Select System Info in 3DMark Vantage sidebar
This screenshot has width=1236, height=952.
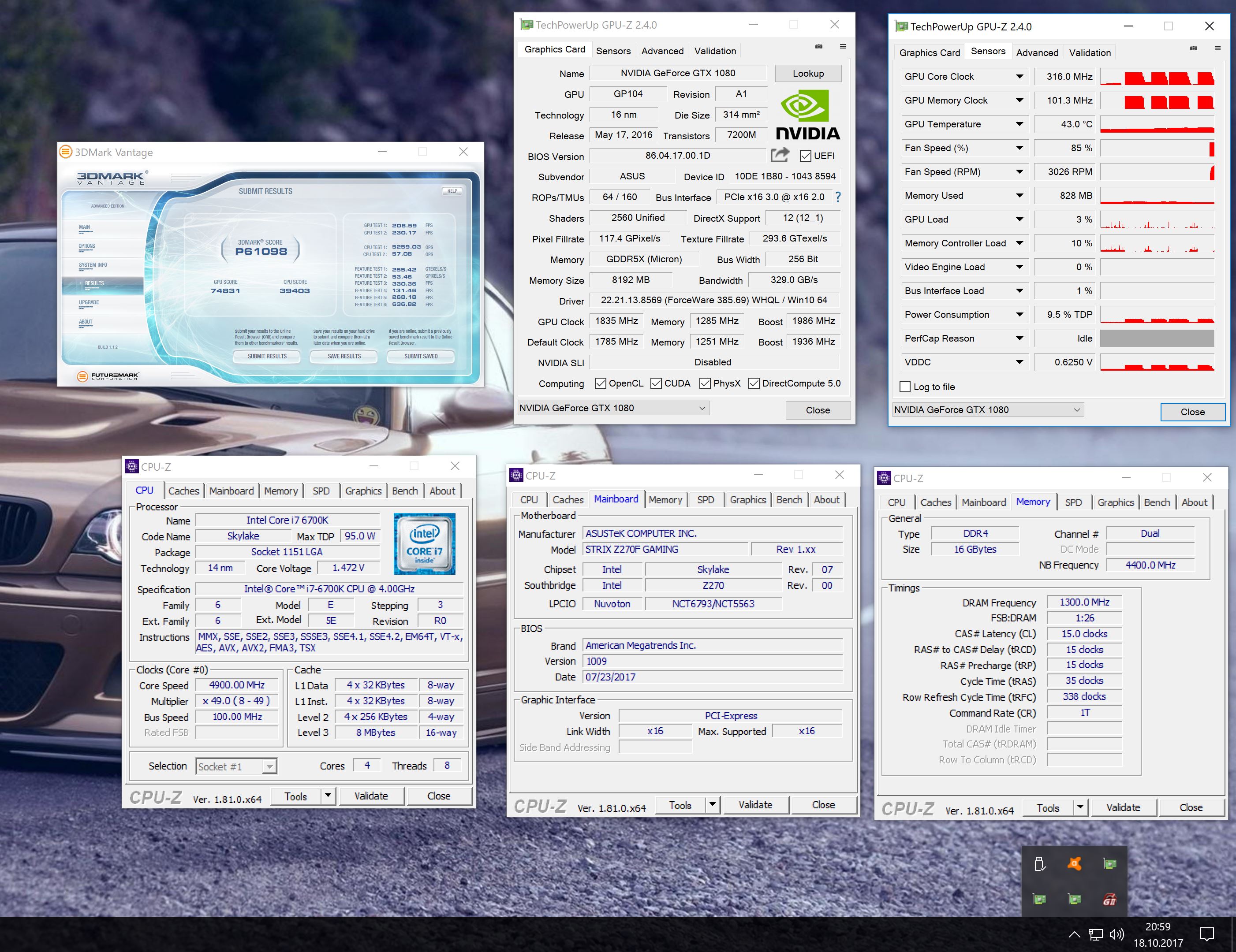[x=93, y=265]
